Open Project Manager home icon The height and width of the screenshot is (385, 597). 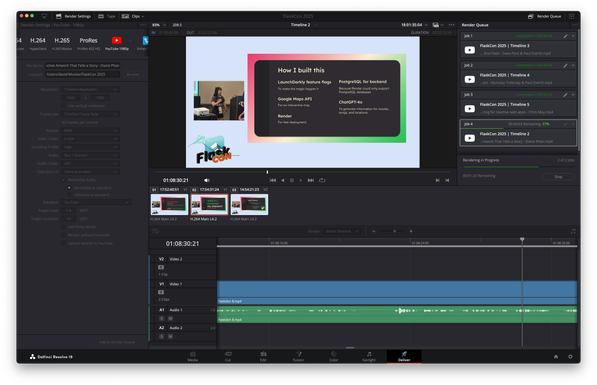coord(556,357)
